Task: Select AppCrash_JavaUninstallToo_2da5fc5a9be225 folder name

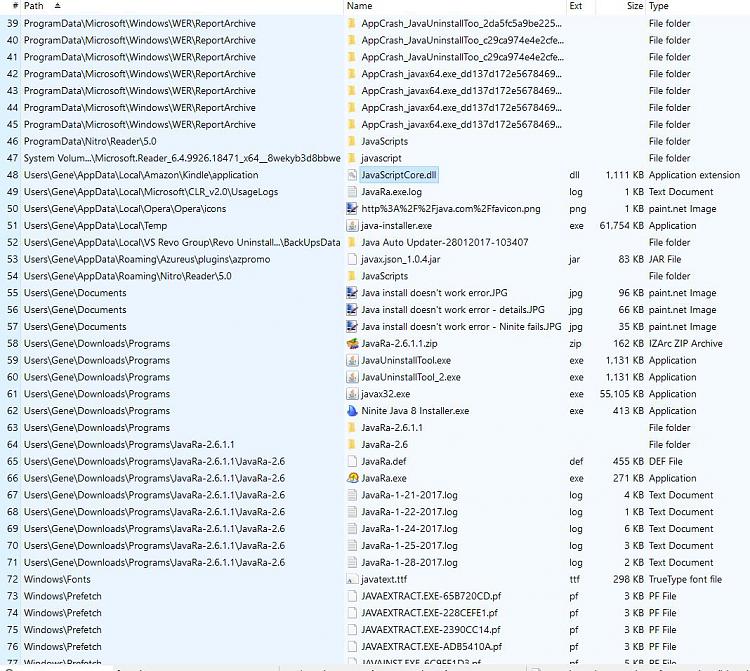Action: coord(462,23)
